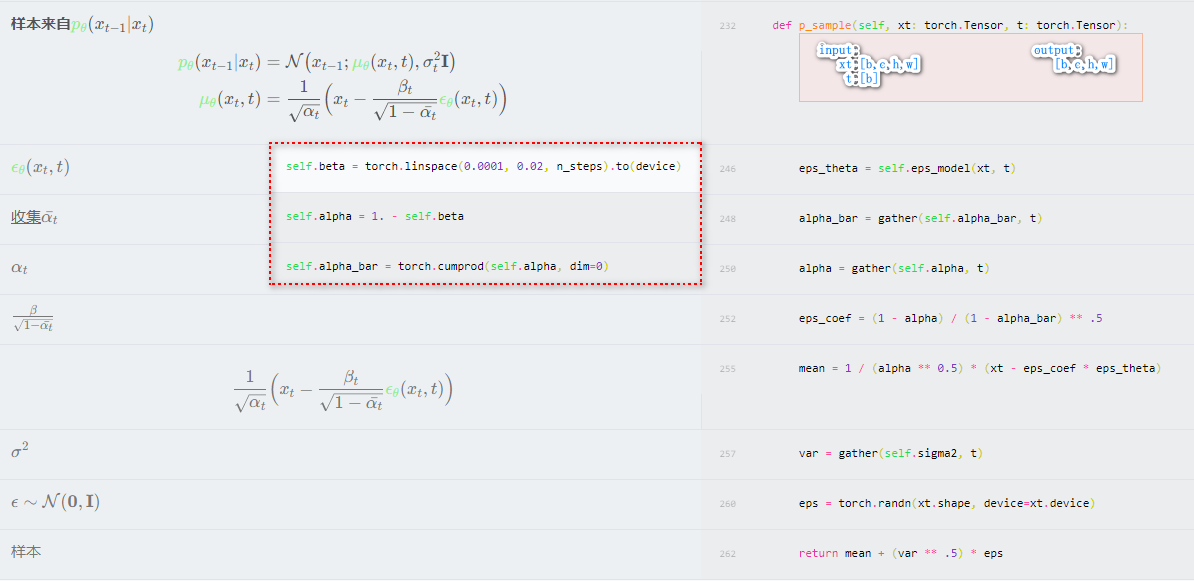Click the 样本来自 section heading

40,24
